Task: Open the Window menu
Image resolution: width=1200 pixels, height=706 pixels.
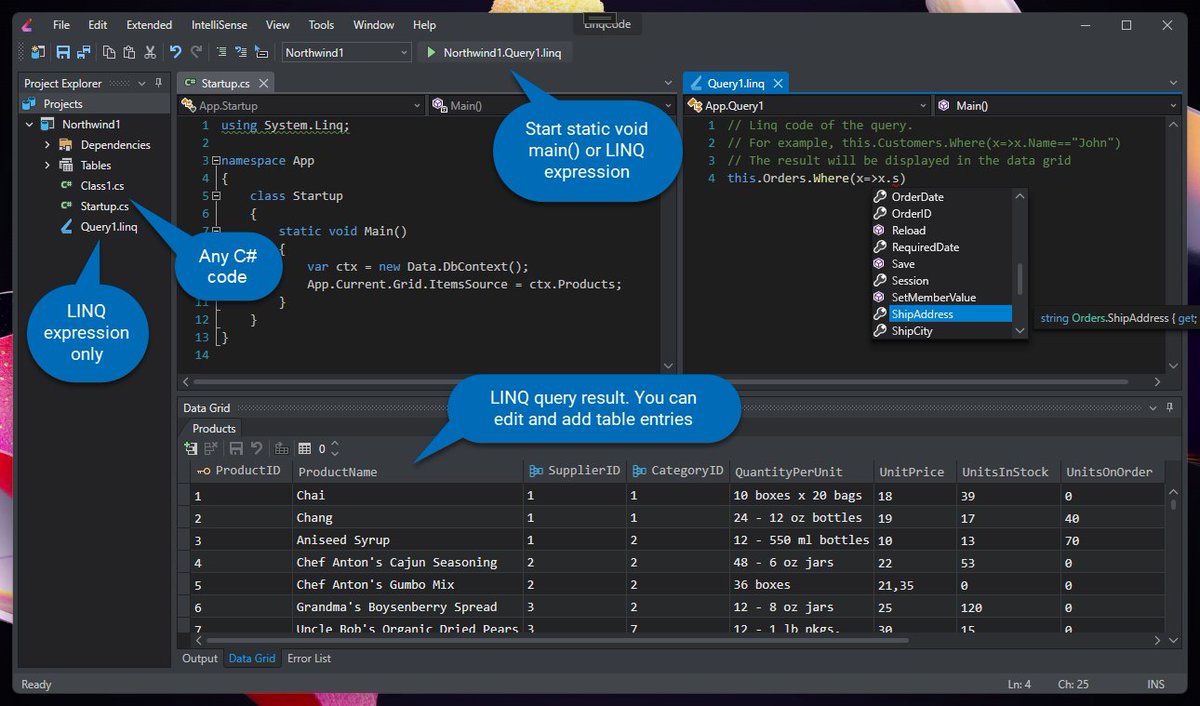Action: [x=374, y=24]
